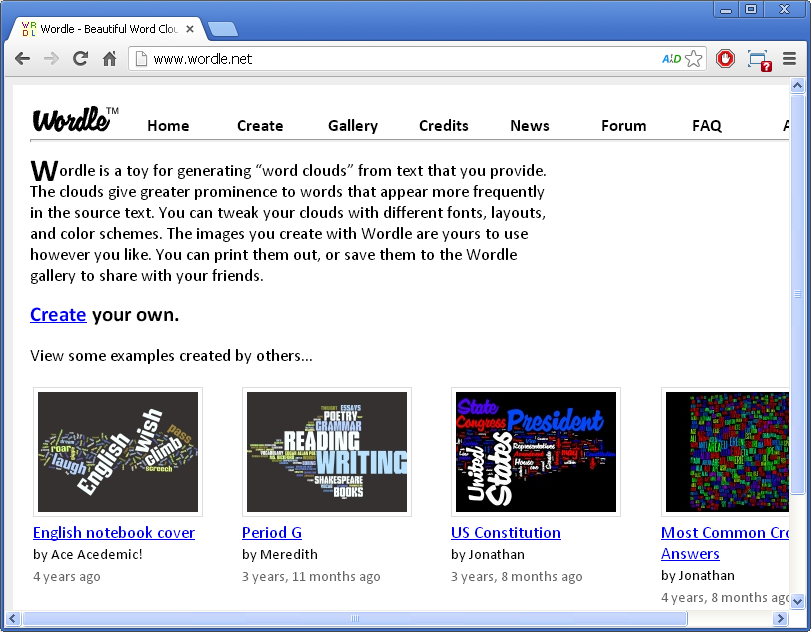Viewport: 811px width, 632px height.
Task: Open the Home navigation item
Action: tap(168, 126)
